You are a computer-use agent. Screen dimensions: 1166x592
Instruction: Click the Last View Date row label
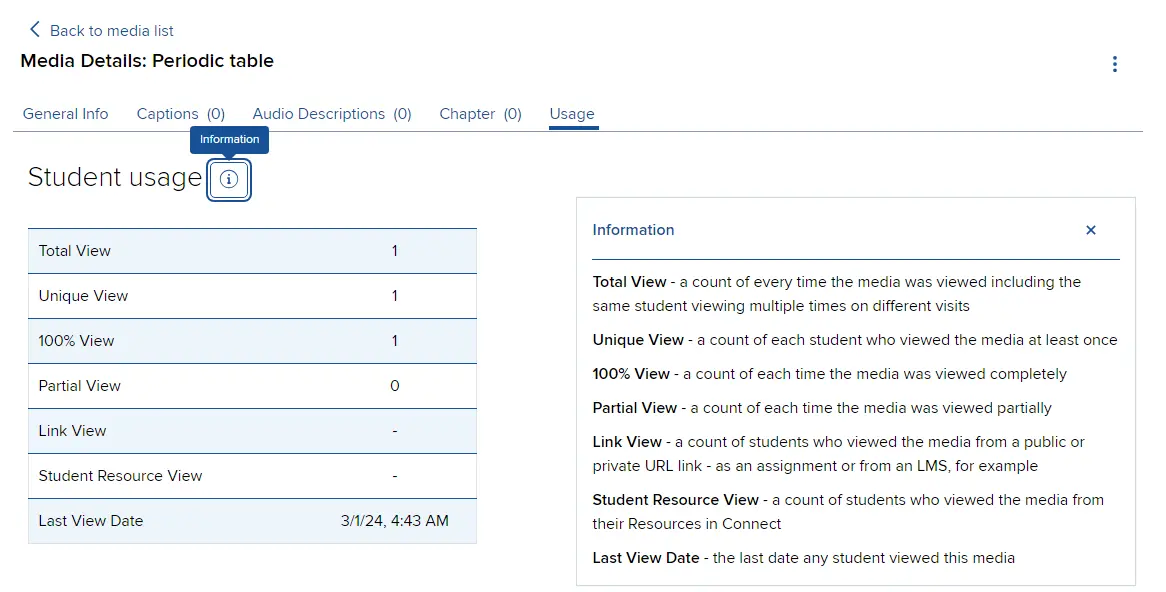tap(91, 521)
